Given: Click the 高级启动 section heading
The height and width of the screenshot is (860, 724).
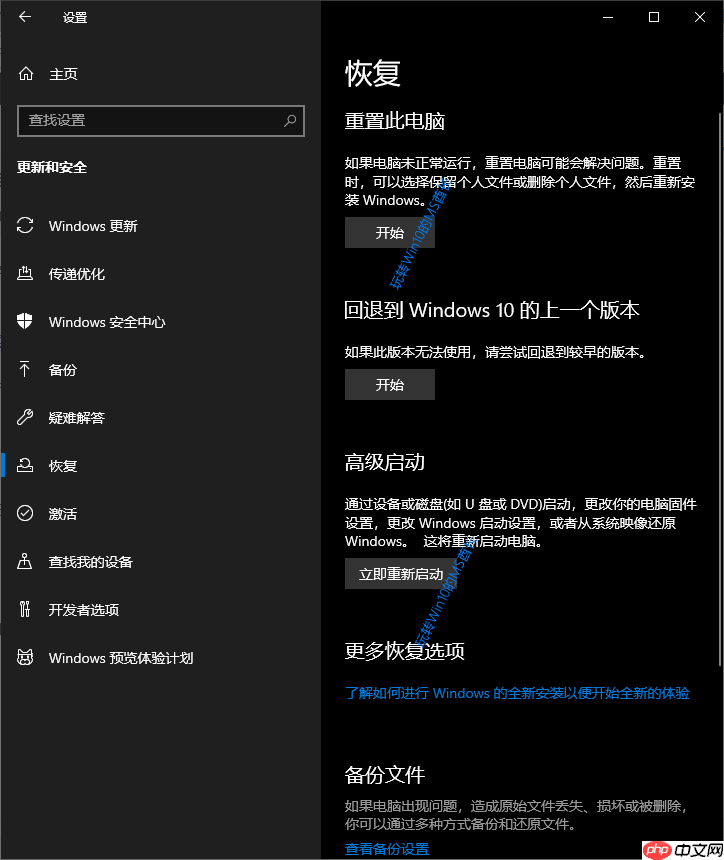Looking at the screenshot, I should 384,462.
